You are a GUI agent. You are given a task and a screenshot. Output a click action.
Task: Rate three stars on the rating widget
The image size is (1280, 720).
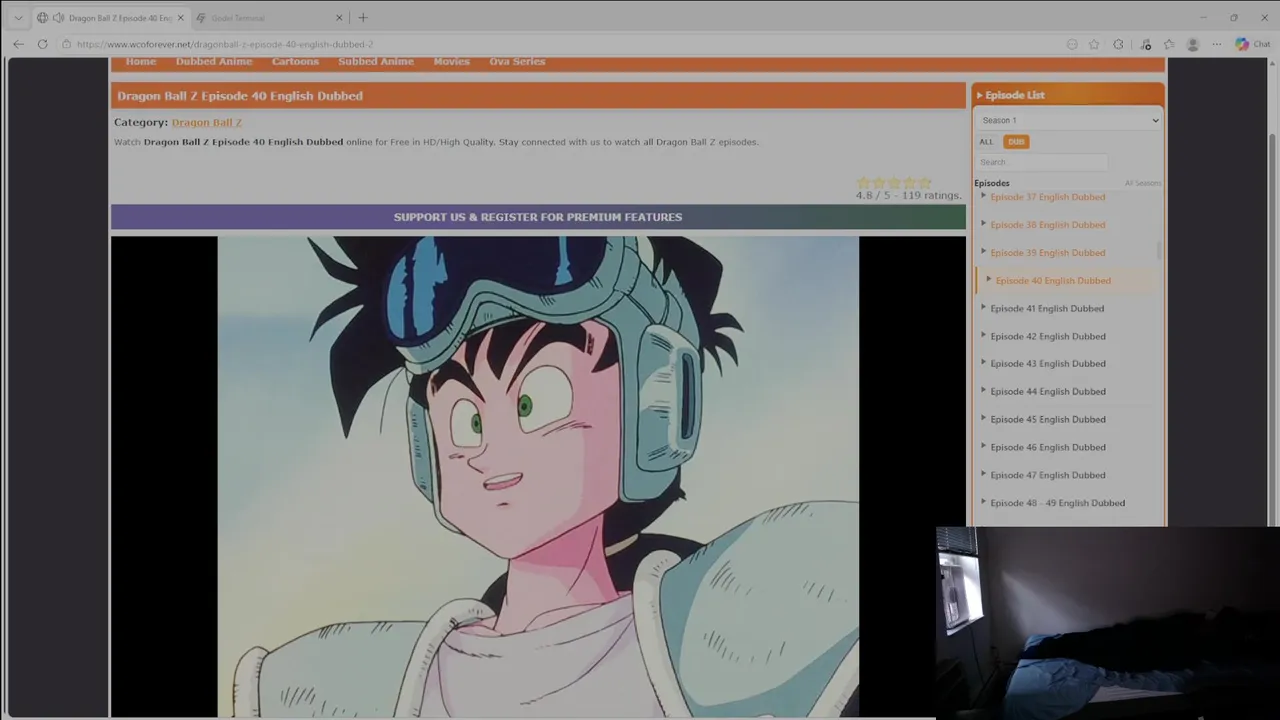(x=894, y=182)
